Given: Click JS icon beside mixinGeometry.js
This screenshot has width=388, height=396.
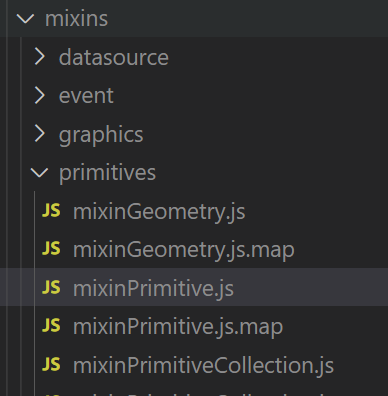Looking at the screenshot, I should tap(51, 211).
